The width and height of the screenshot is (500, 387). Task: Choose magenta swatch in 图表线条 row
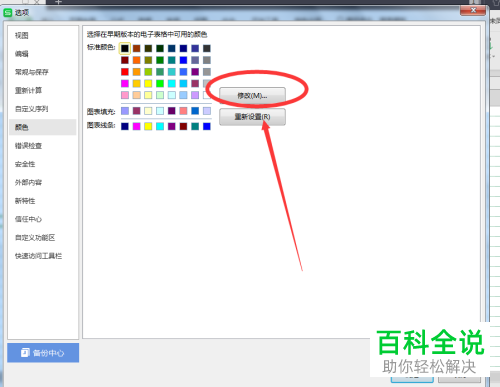pos(136,126)
